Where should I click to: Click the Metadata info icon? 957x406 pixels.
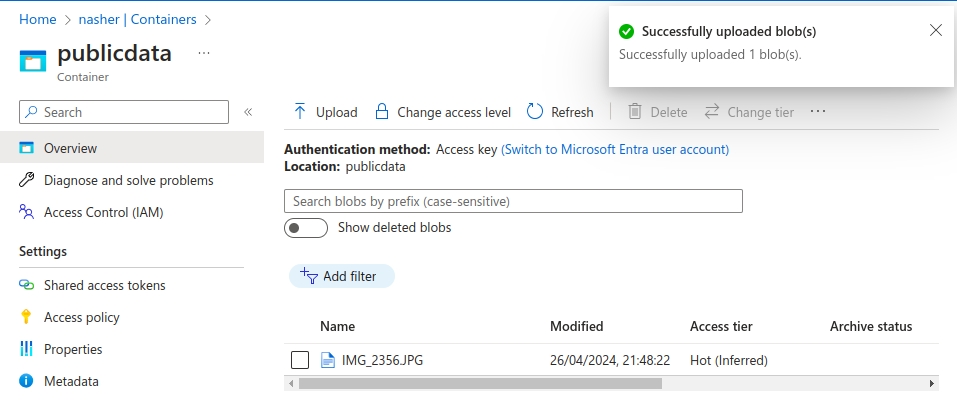point(27,381)
